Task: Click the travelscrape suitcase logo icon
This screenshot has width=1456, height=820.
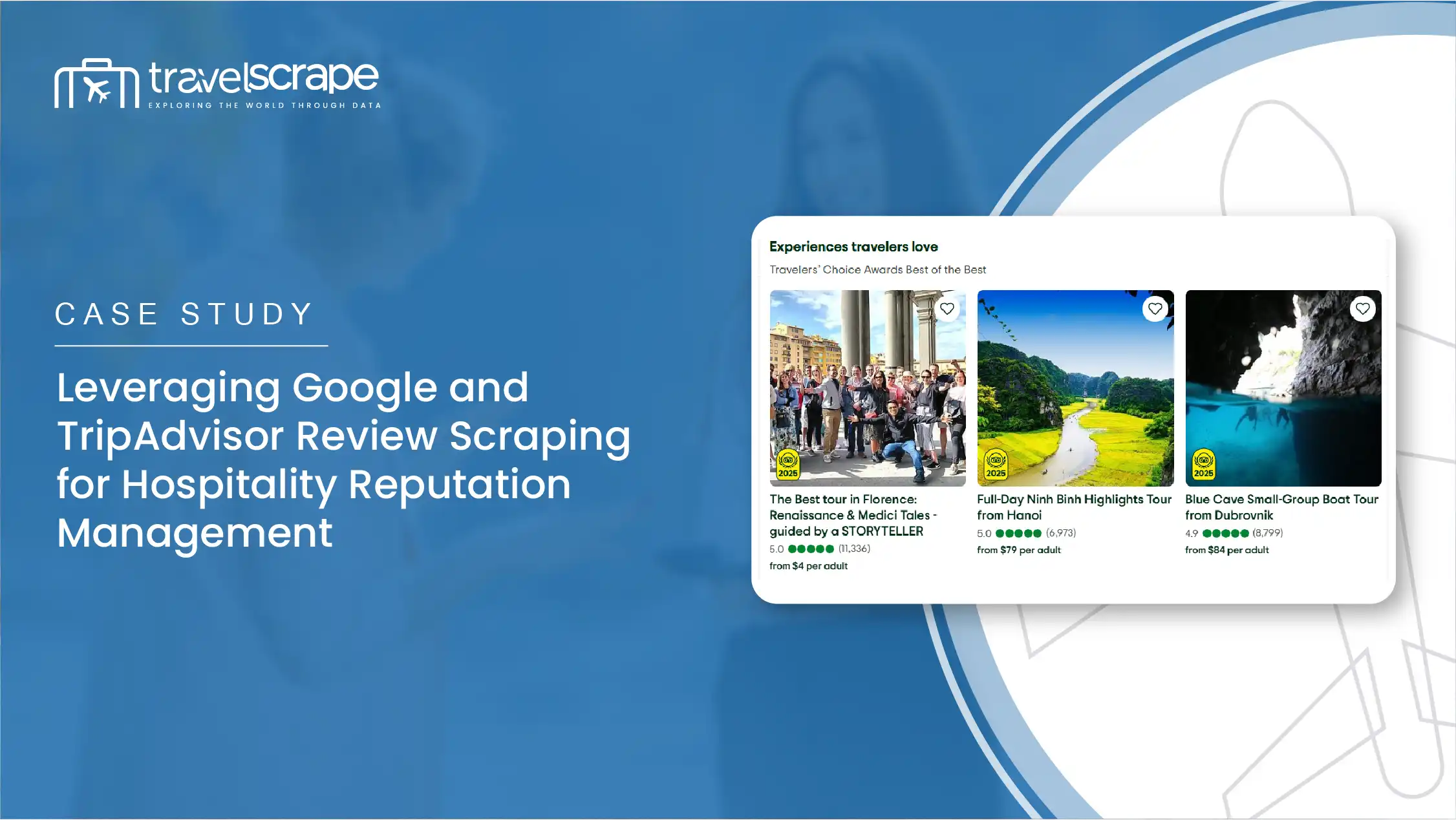Action: [x=96, y=84]
